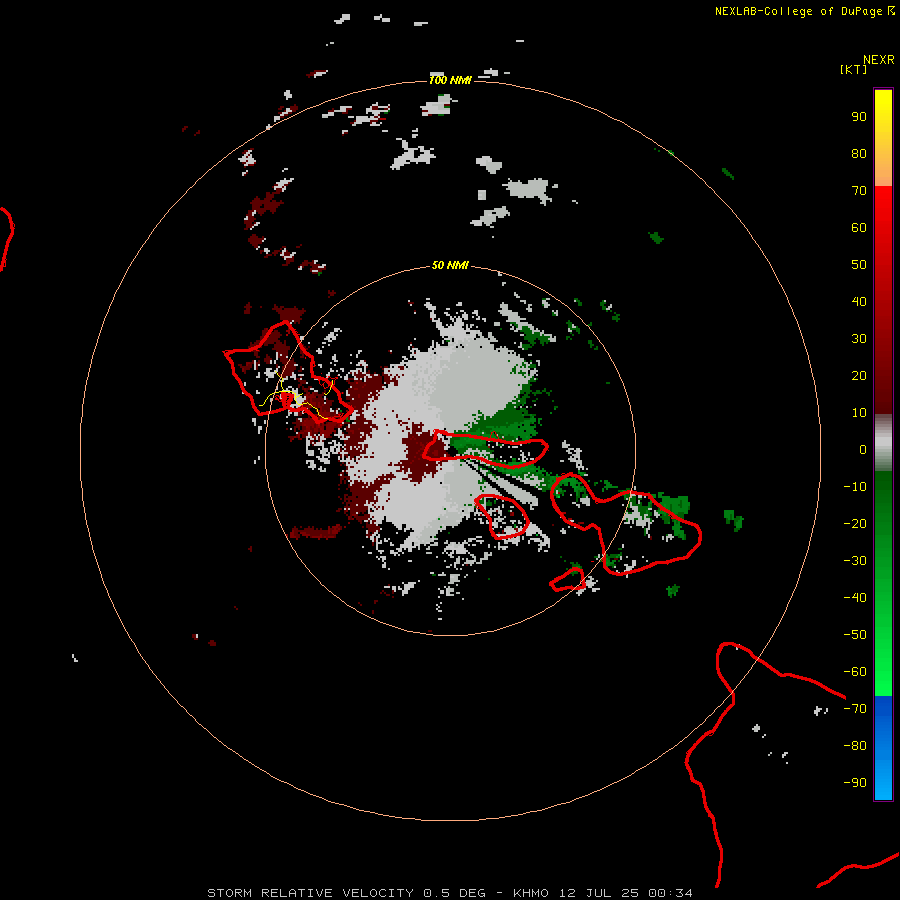Pick the -40 scale label
Viewport: 900px width, 900px height.
coord(855,598)
